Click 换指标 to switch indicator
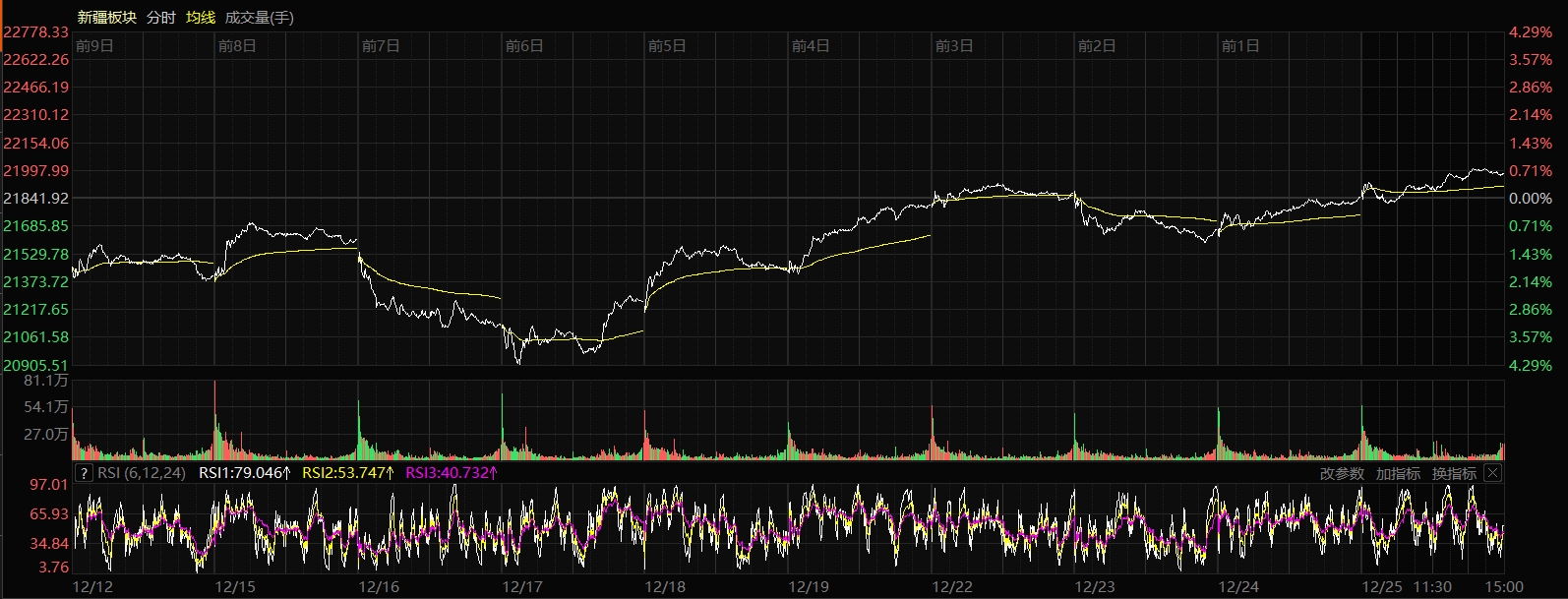Image resolution: width=1568 pixels, height=599 pixels. [x=1454, y=473]
